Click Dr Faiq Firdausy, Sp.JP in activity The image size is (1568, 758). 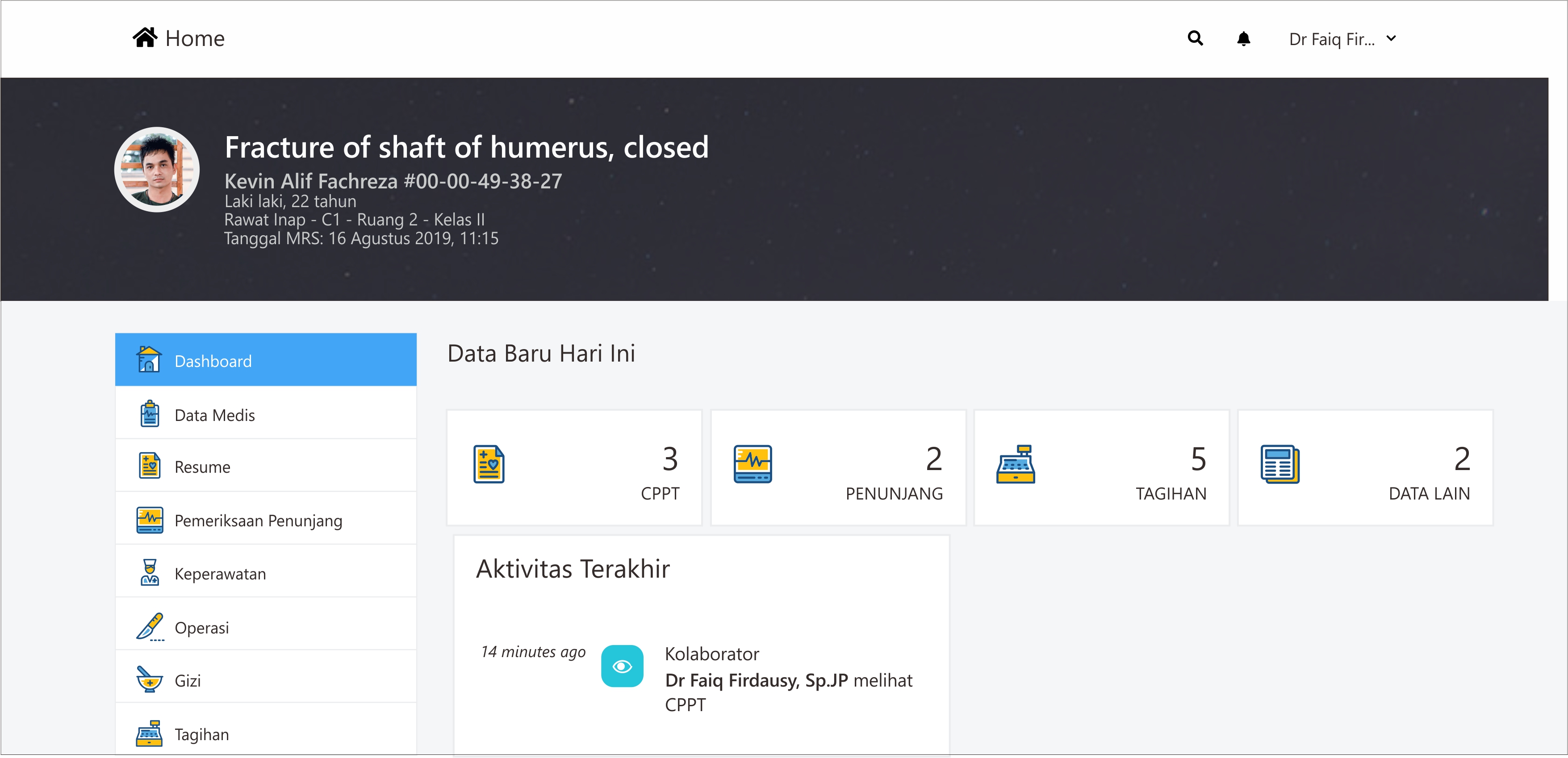(x=757, y=680)
